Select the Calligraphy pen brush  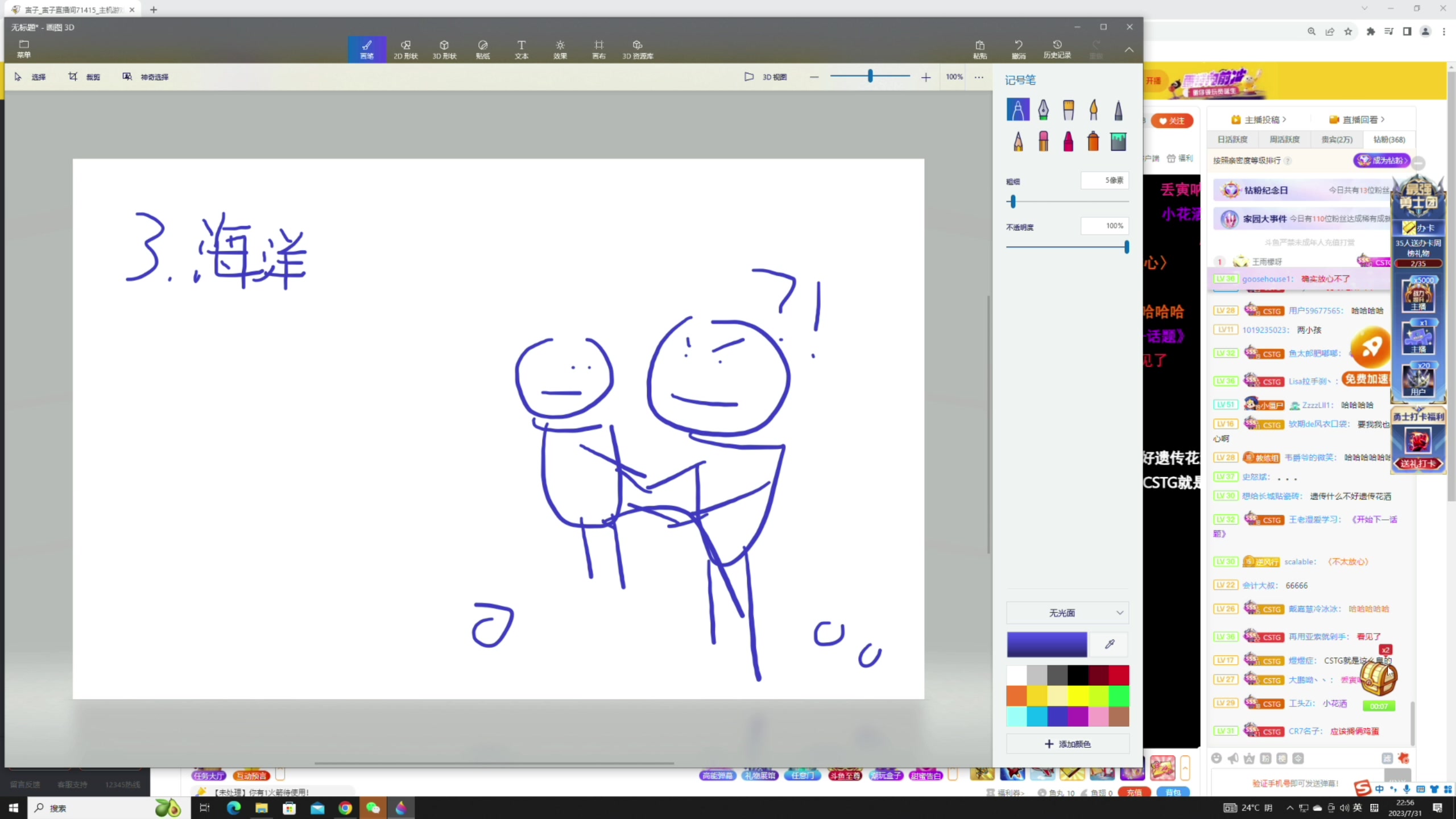(x=1043, y=109)
